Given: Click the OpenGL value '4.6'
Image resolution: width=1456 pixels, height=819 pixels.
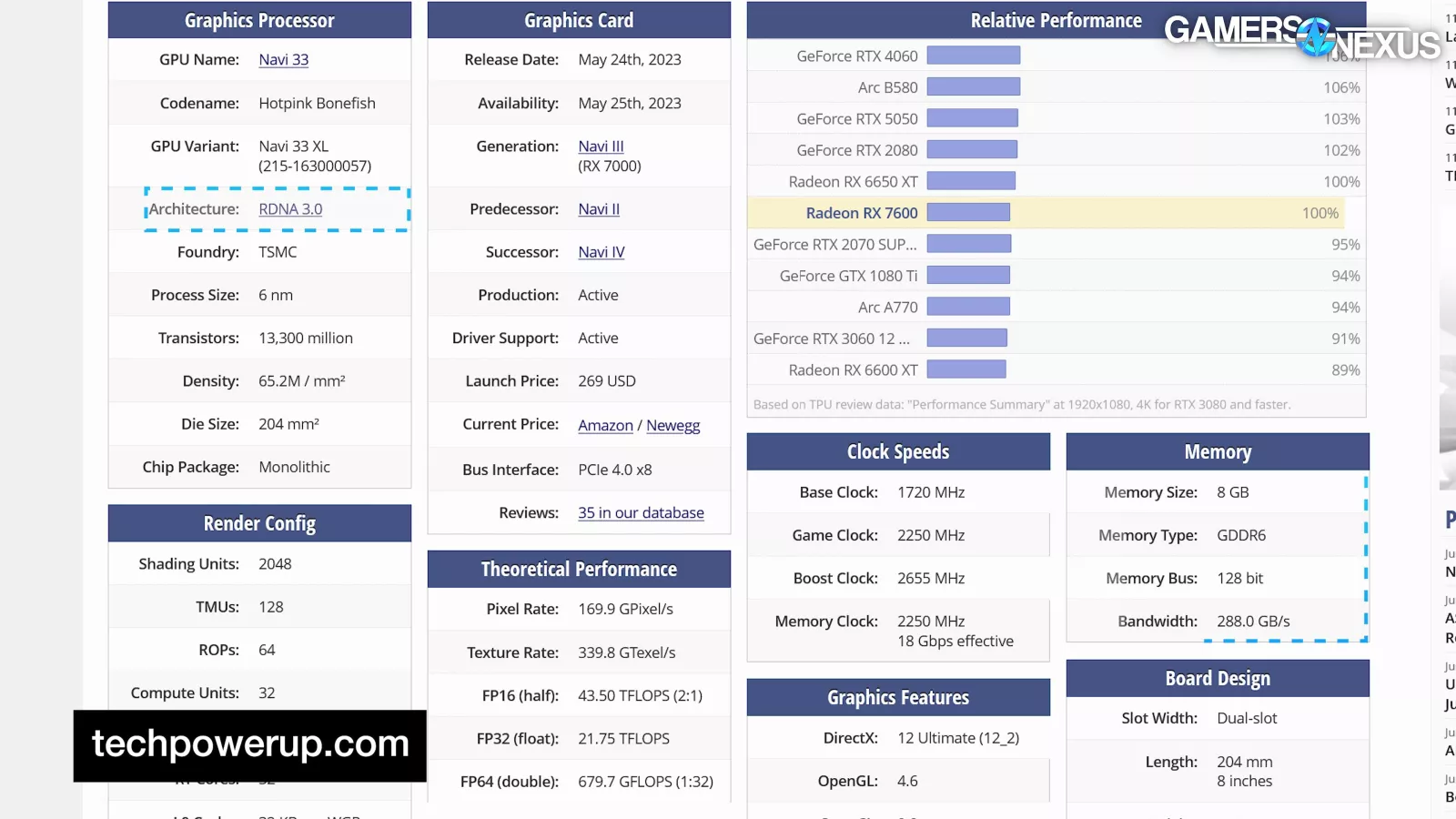Looking at the screenshot, I should pos(907,782).
